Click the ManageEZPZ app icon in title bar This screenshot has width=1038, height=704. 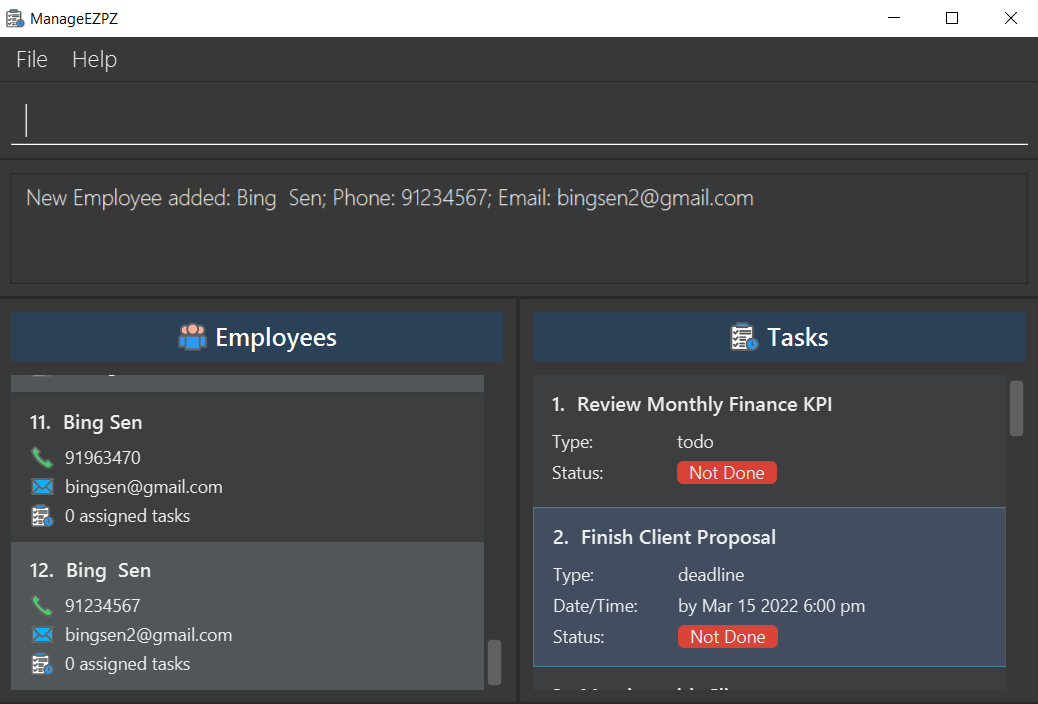tap(15, 19)
